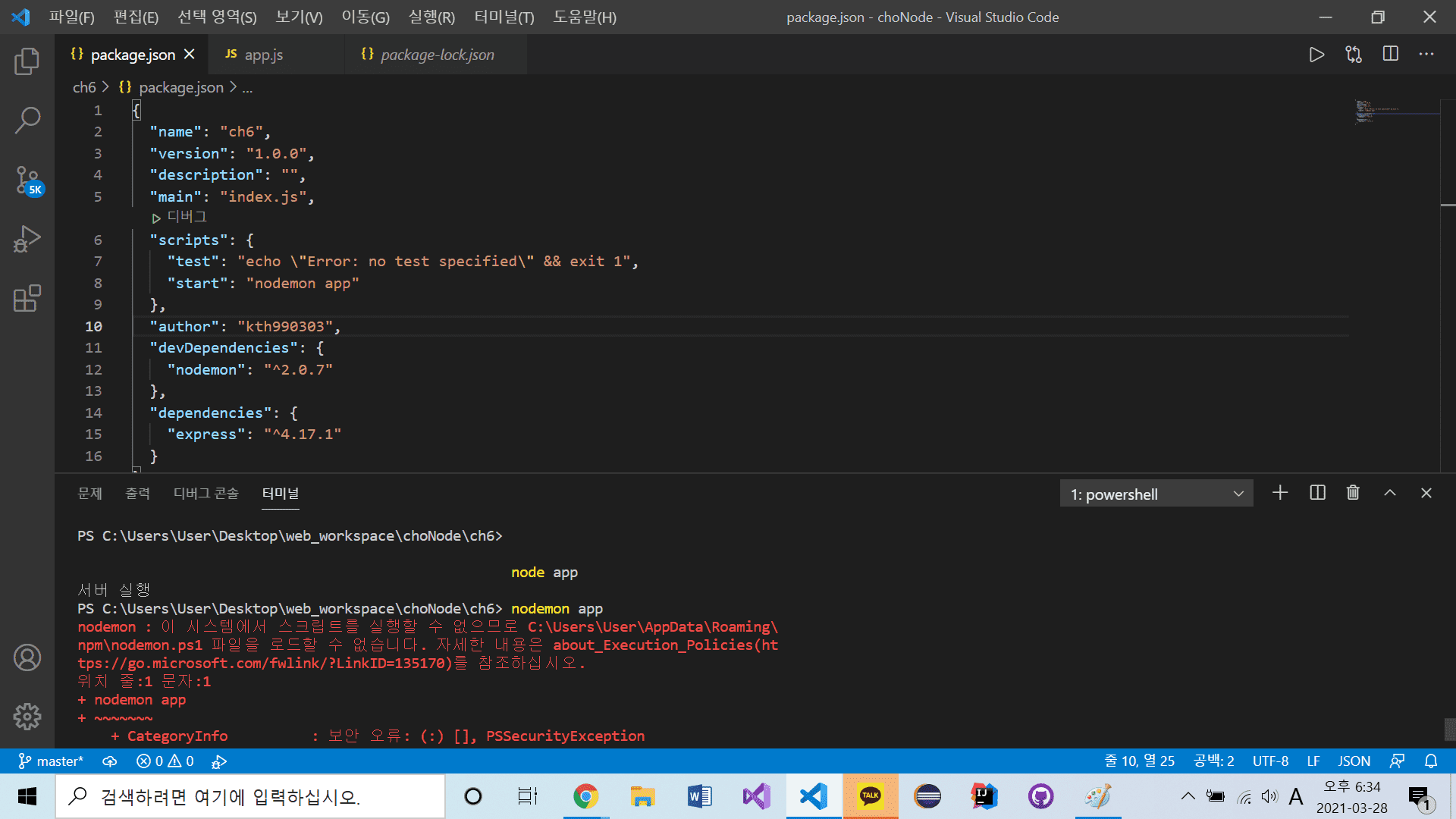
Task: Click the UTF-8 encoding indicator
Action: 1270,761
